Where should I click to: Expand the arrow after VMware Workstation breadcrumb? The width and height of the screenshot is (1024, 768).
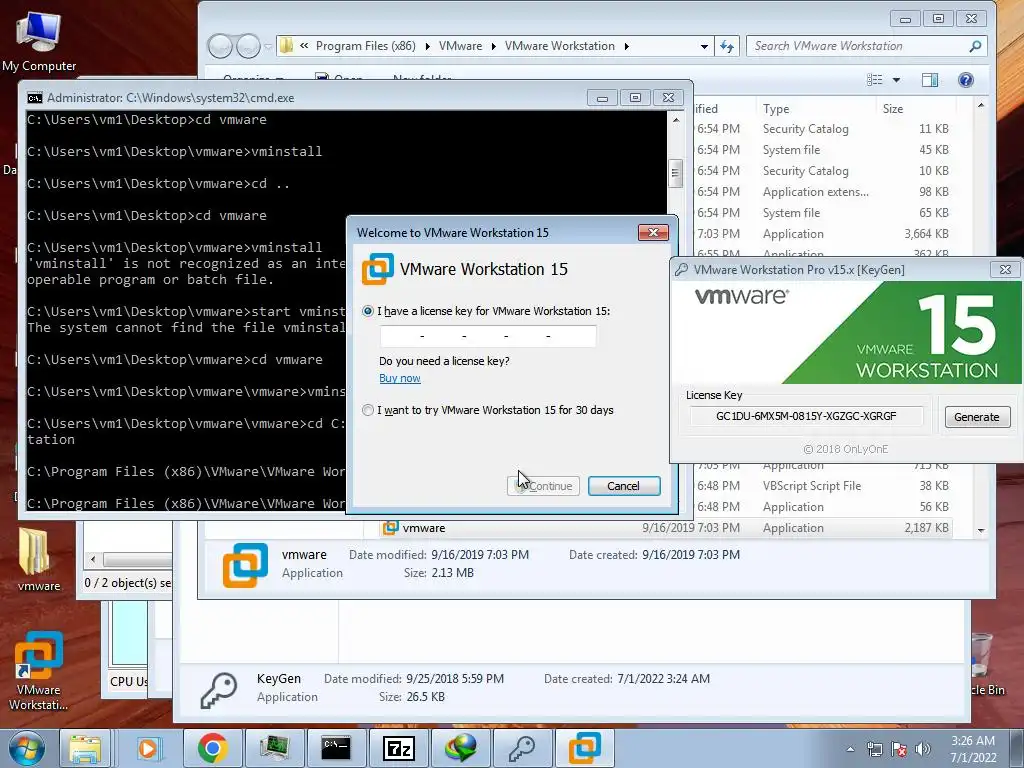click(x=626, y=46)
